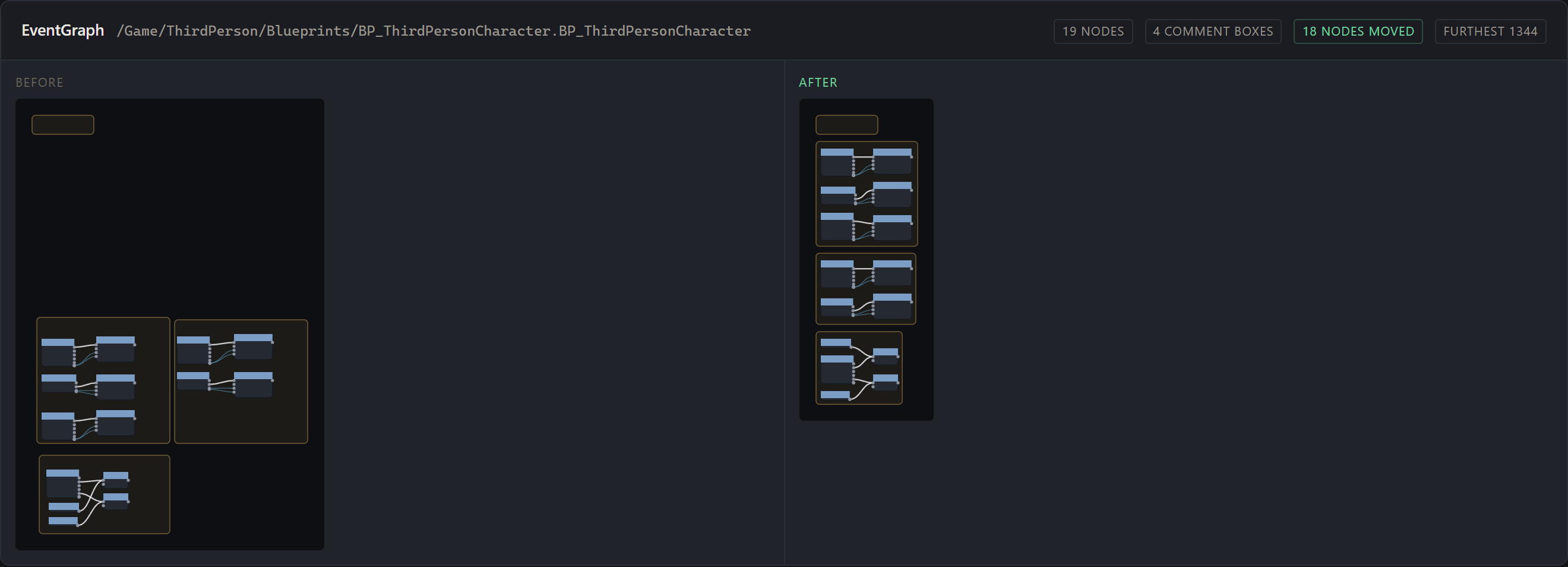Image resolution: width=1568 pixels, height=567 pixels.
Task: Select the 18 NODES MOVED badge
Action: click(x=1357, y=31)
